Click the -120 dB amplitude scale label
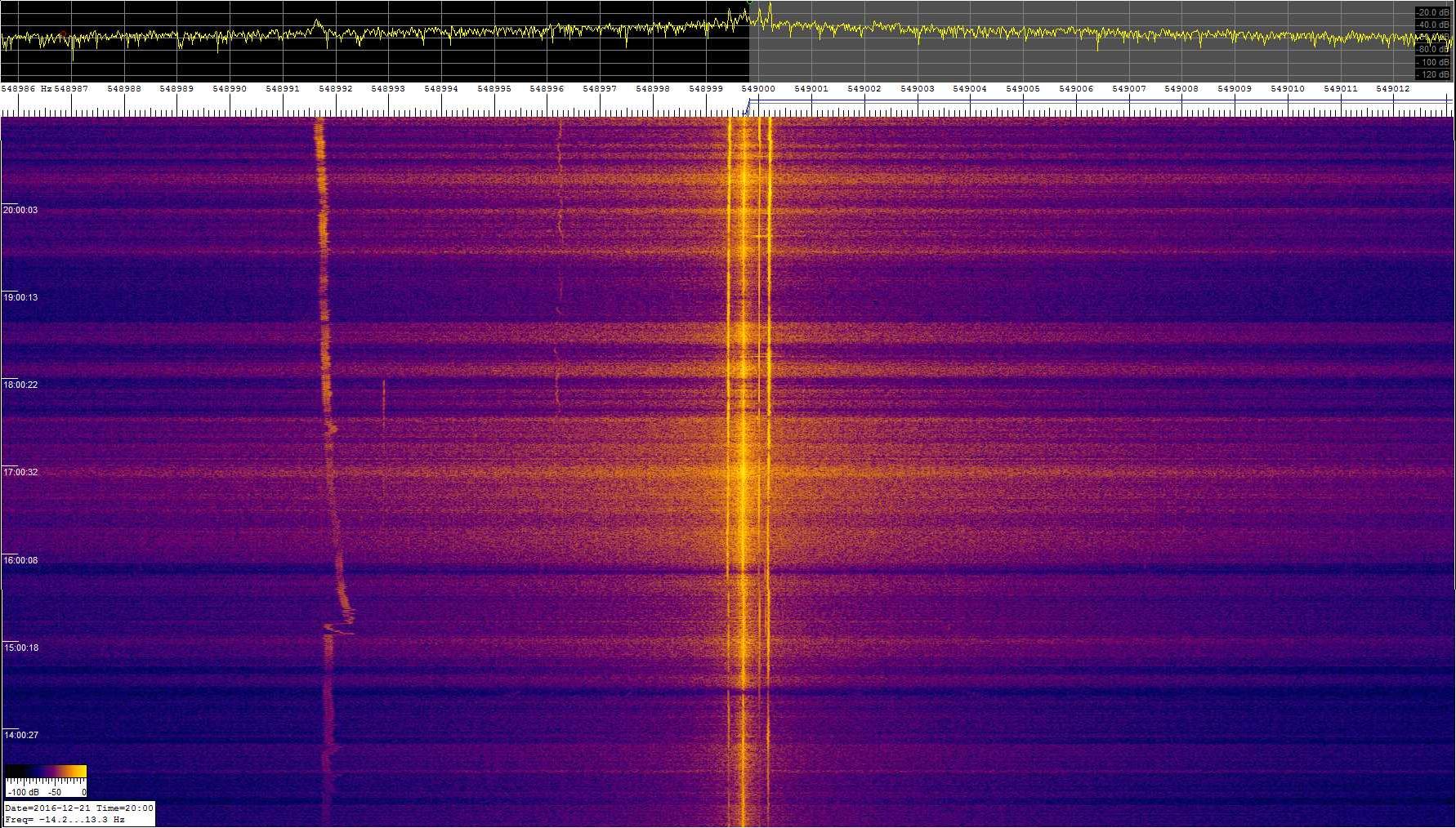Viewport: 1456px width, 828px height. tap(1433, 74)
